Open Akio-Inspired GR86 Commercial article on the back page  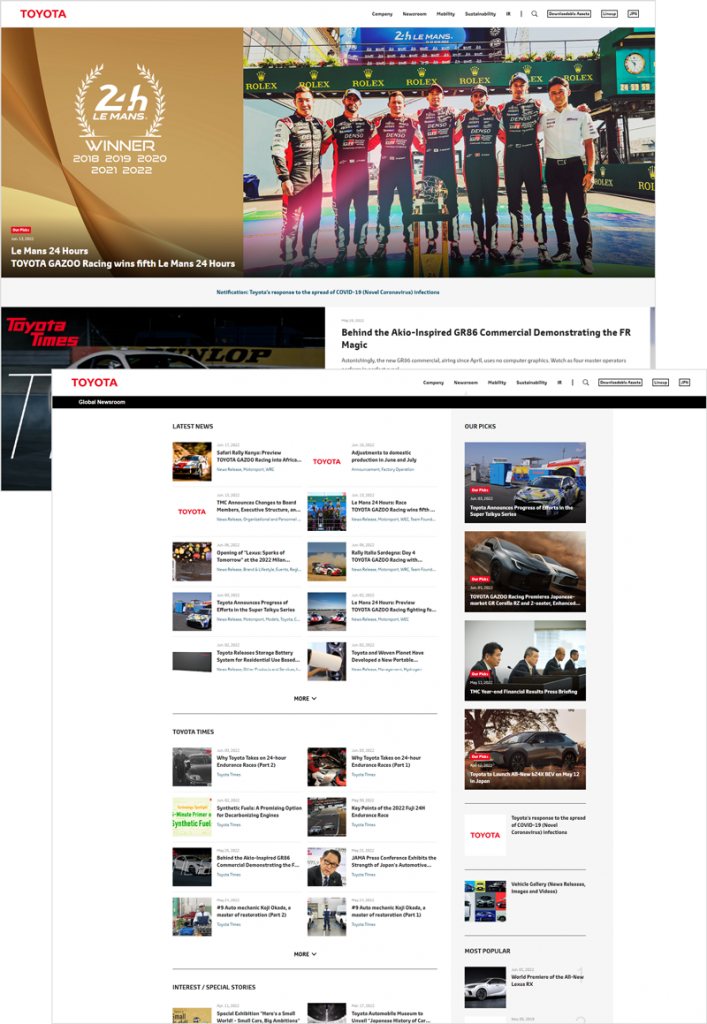pyautogui.click(x=486, y=338)
